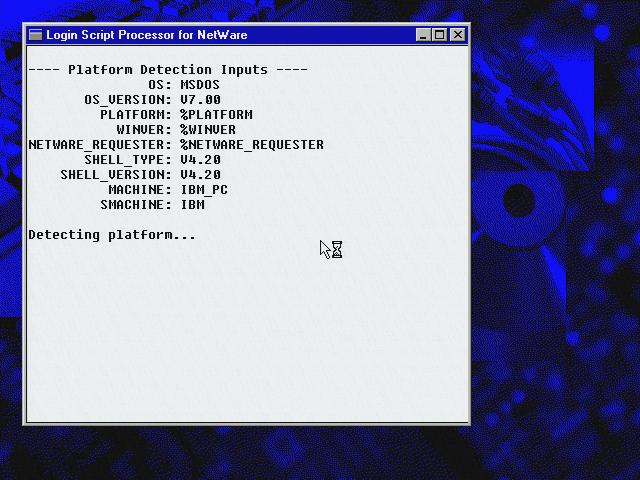Select the WINVER: %WINVER line
Image resolution: width=640 pixels, height=480 pixels.
click(x=176, y=130)
